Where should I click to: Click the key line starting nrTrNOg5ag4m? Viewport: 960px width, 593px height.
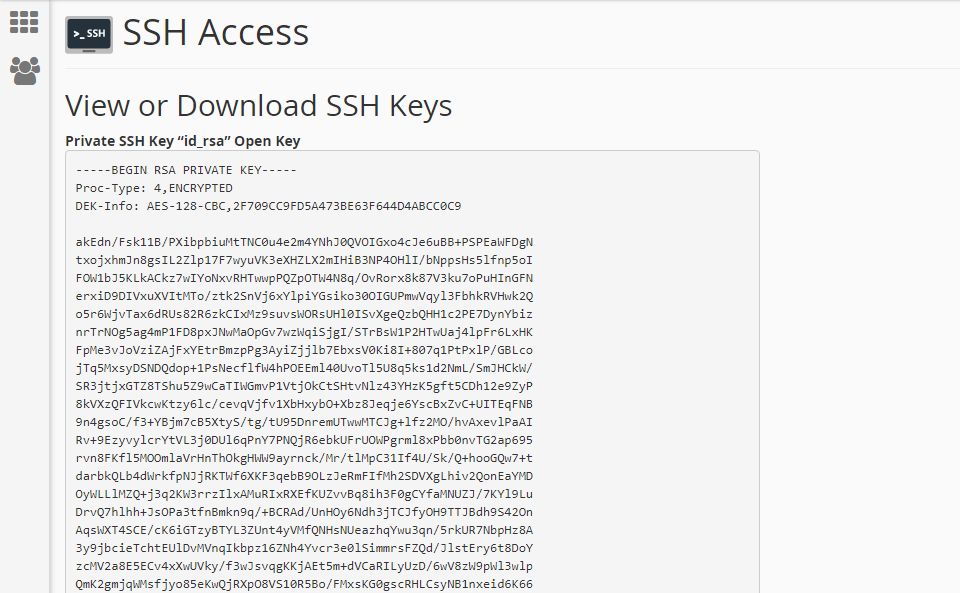pyautogui.click(x=304, y=332)
